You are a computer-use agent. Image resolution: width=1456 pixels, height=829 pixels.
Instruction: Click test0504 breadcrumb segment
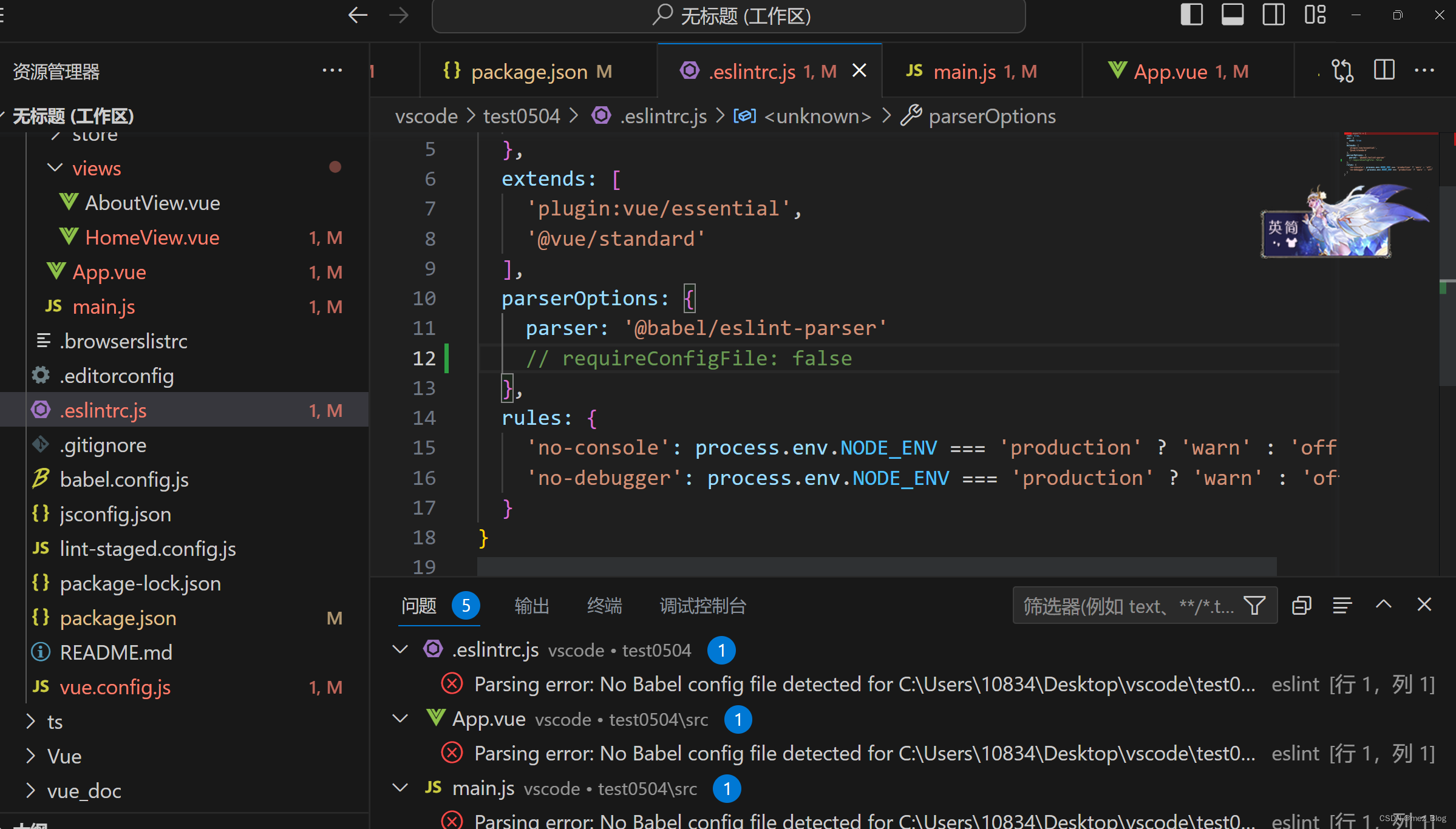[x=522, y=116]
